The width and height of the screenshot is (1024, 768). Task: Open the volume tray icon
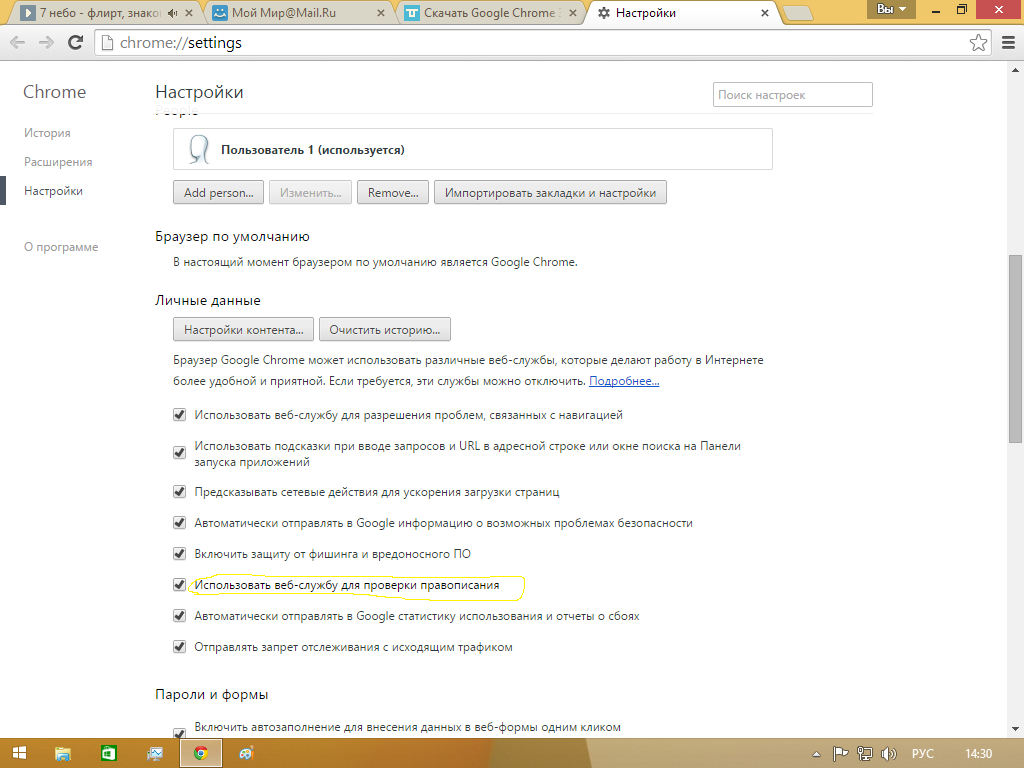[888, 754]
